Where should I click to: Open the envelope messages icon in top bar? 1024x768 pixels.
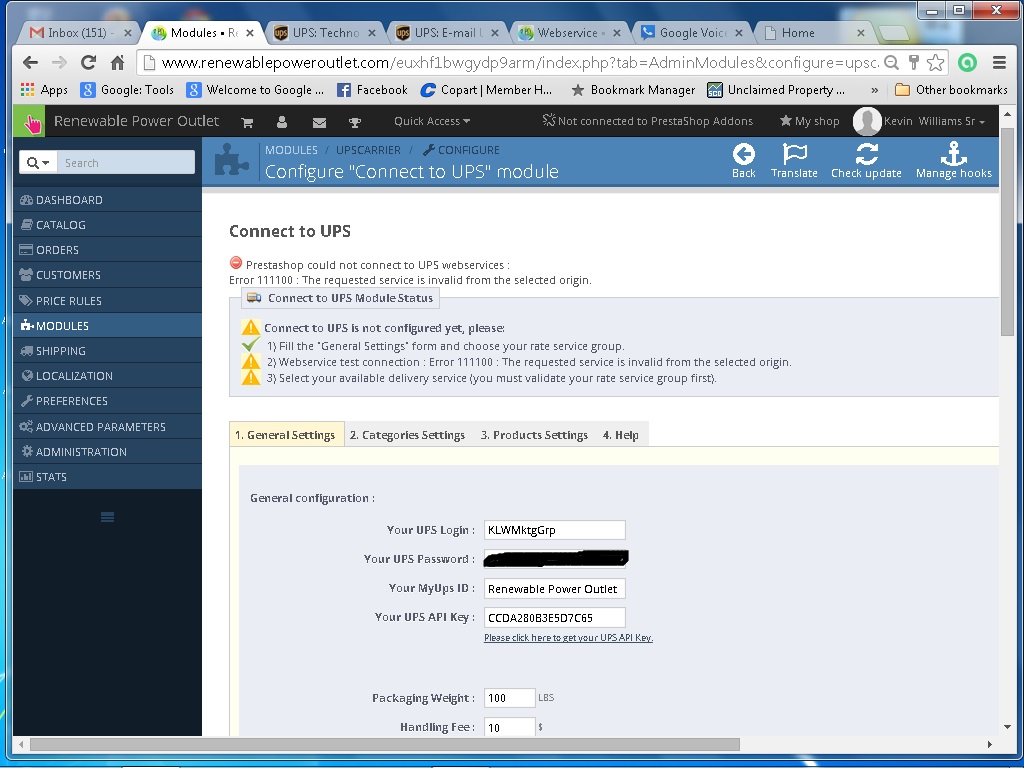click(x=319, y=122)
